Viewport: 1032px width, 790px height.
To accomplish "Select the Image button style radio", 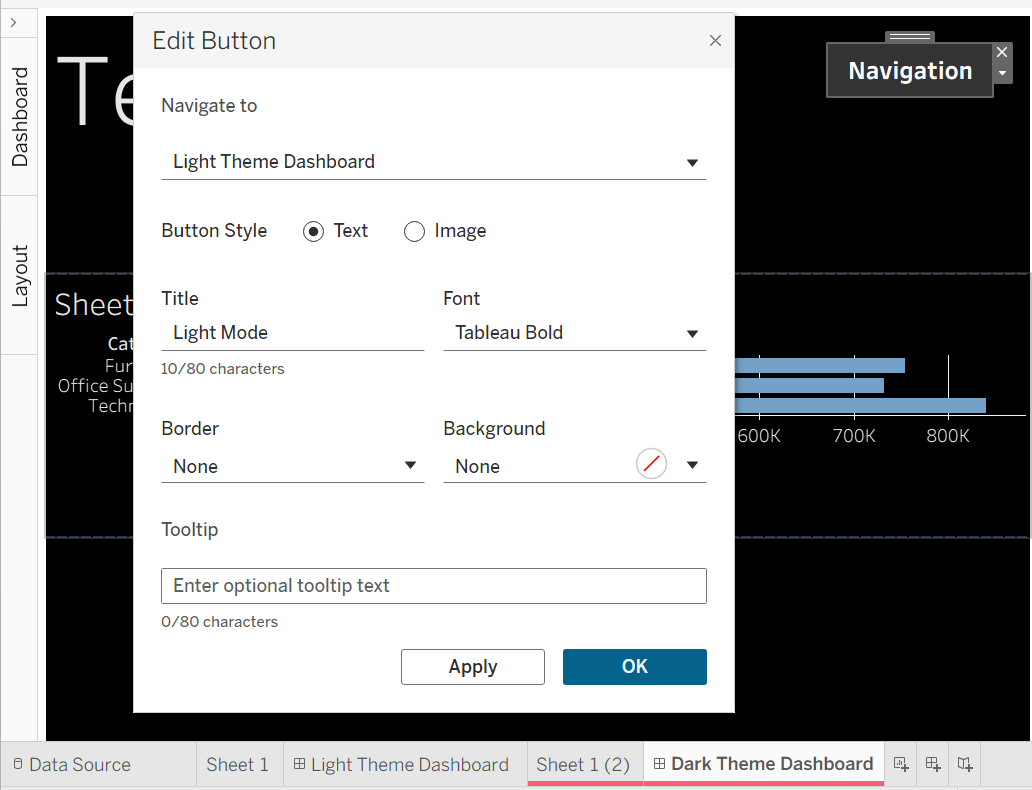I will pos(414,232).
